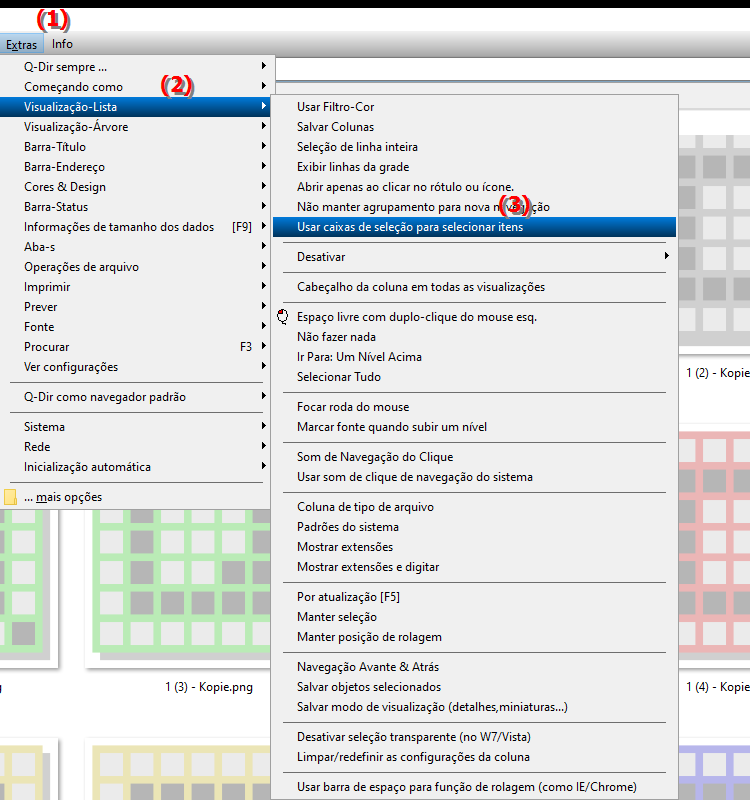750x800 pixels.
Task: Select the 'Selecionar Tudo' option
Action: (x=474, y=377)
